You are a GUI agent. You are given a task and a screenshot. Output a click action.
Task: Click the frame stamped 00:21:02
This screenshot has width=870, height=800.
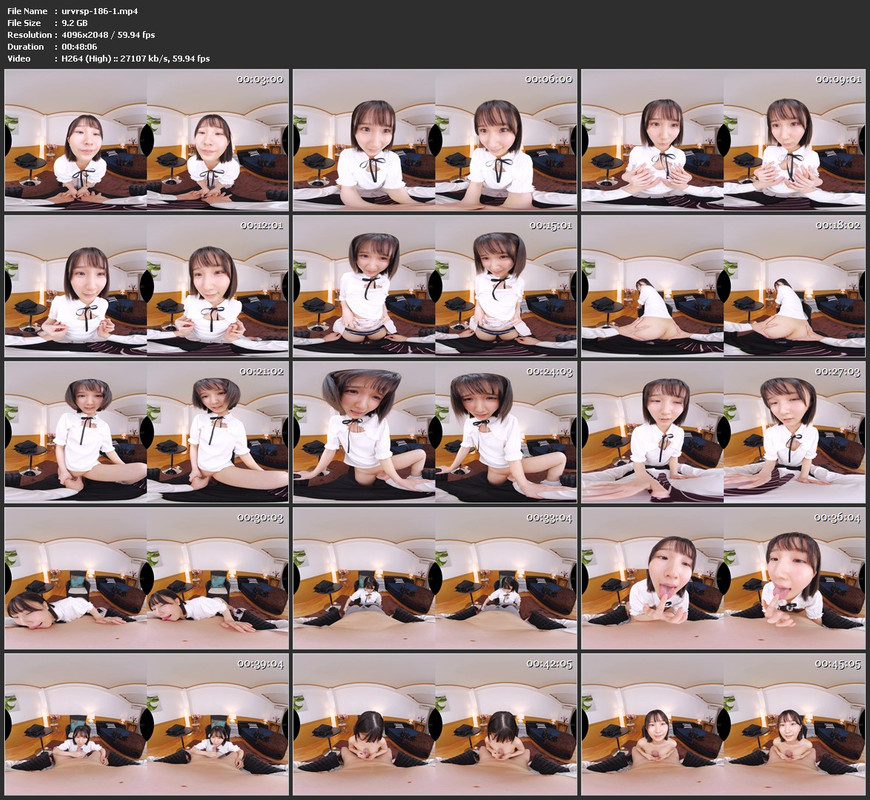(x=146, y=432)
